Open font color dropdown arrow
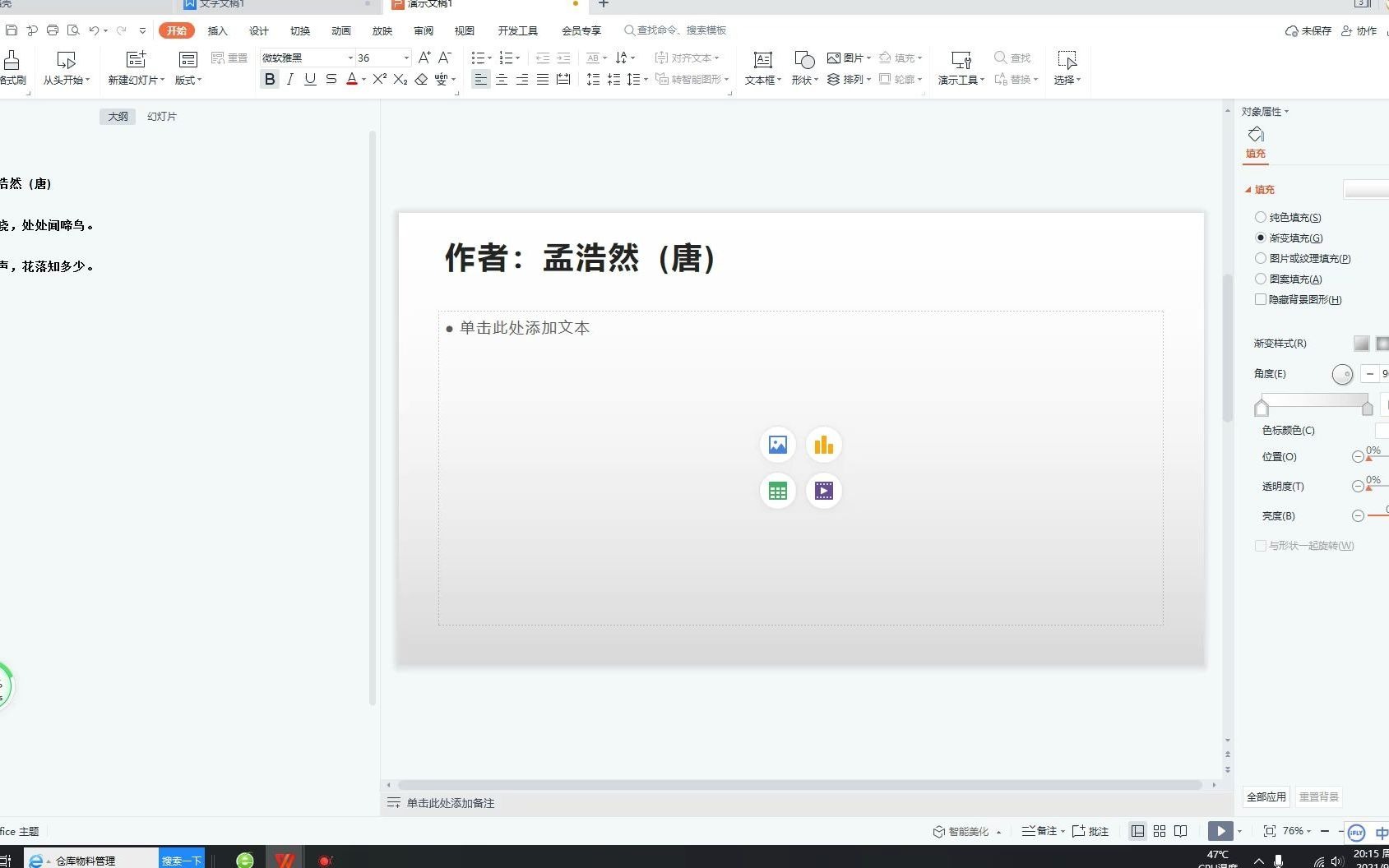The height and width of the screenshot is (868, 1389). pos(363,80)
